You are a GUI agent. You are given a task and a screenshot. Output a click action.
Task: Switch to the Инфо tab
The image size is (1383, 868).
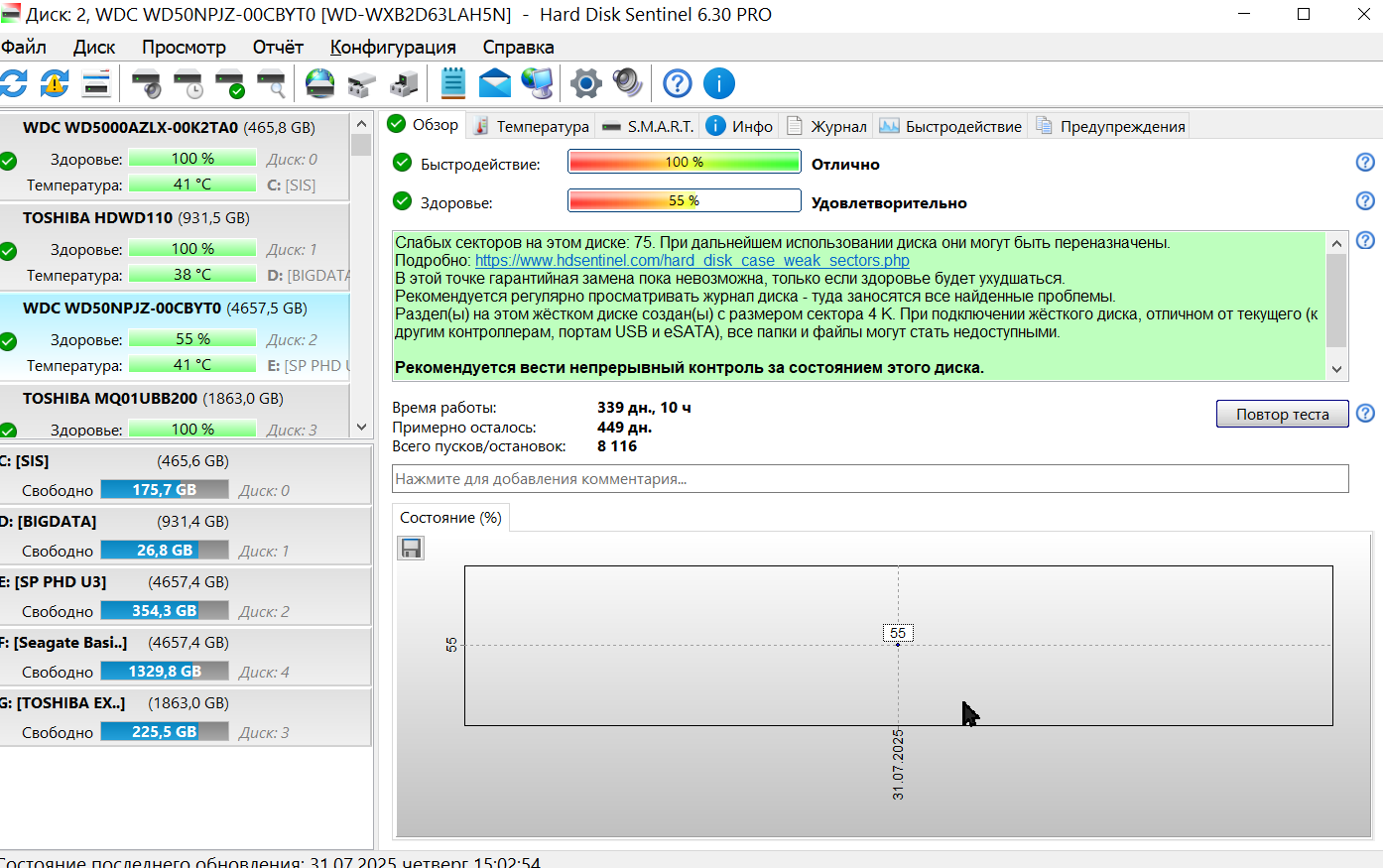pos(739,126)
